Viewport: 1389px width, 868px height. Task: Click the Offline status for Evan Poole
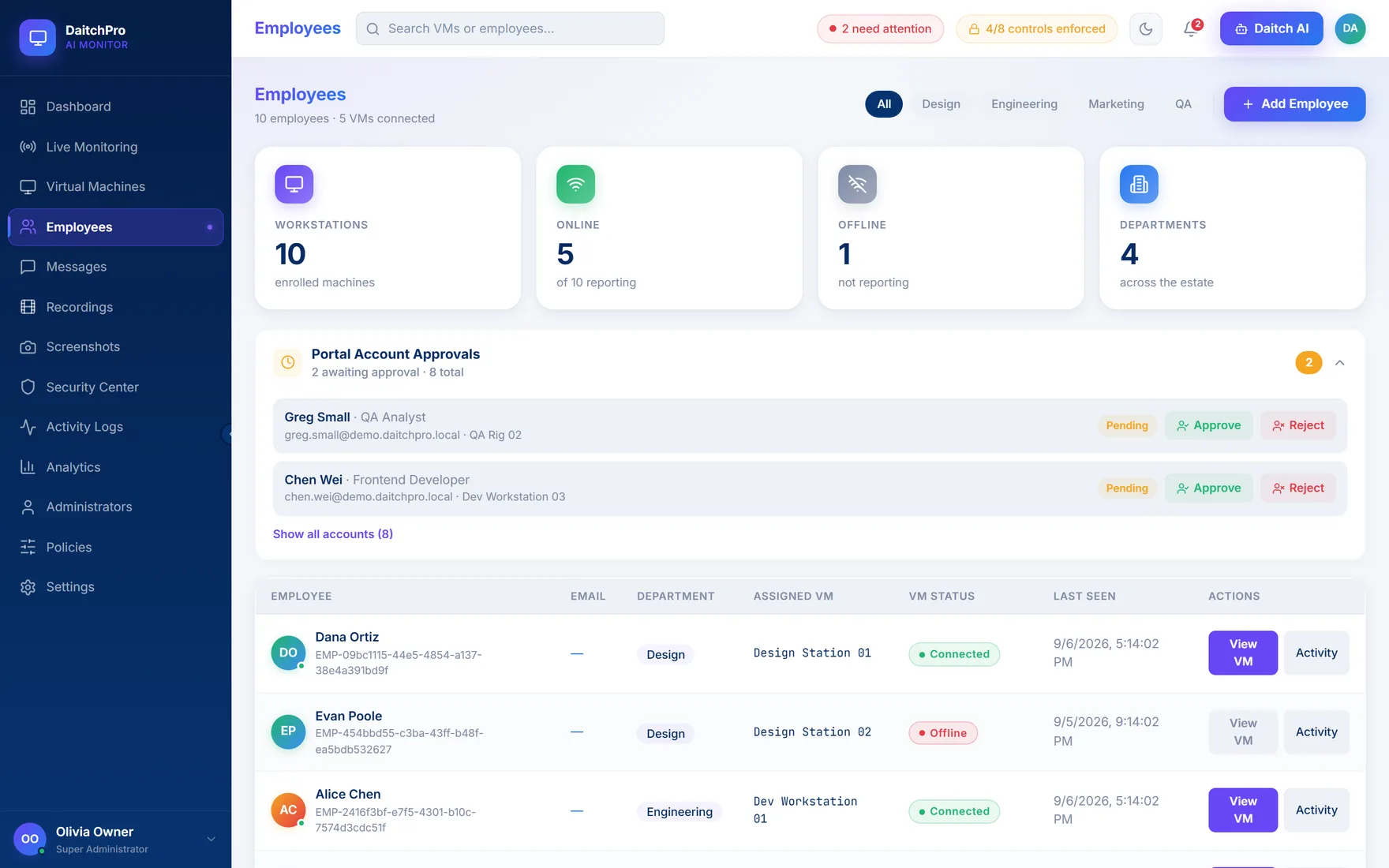click(943, 733)
